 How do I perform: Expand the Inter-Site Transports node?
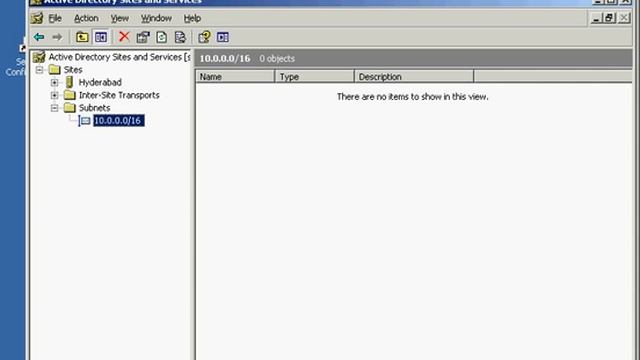tap(54, 95)
